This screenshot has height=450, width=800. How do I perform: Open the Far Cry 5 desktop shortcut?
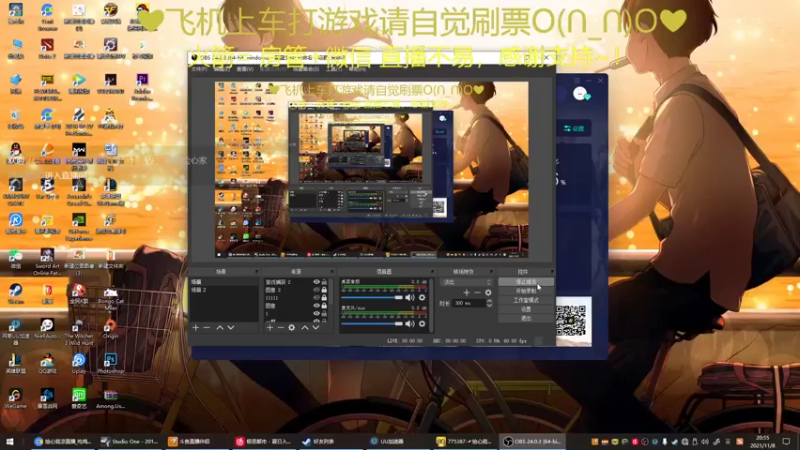[x=47, y=189]
